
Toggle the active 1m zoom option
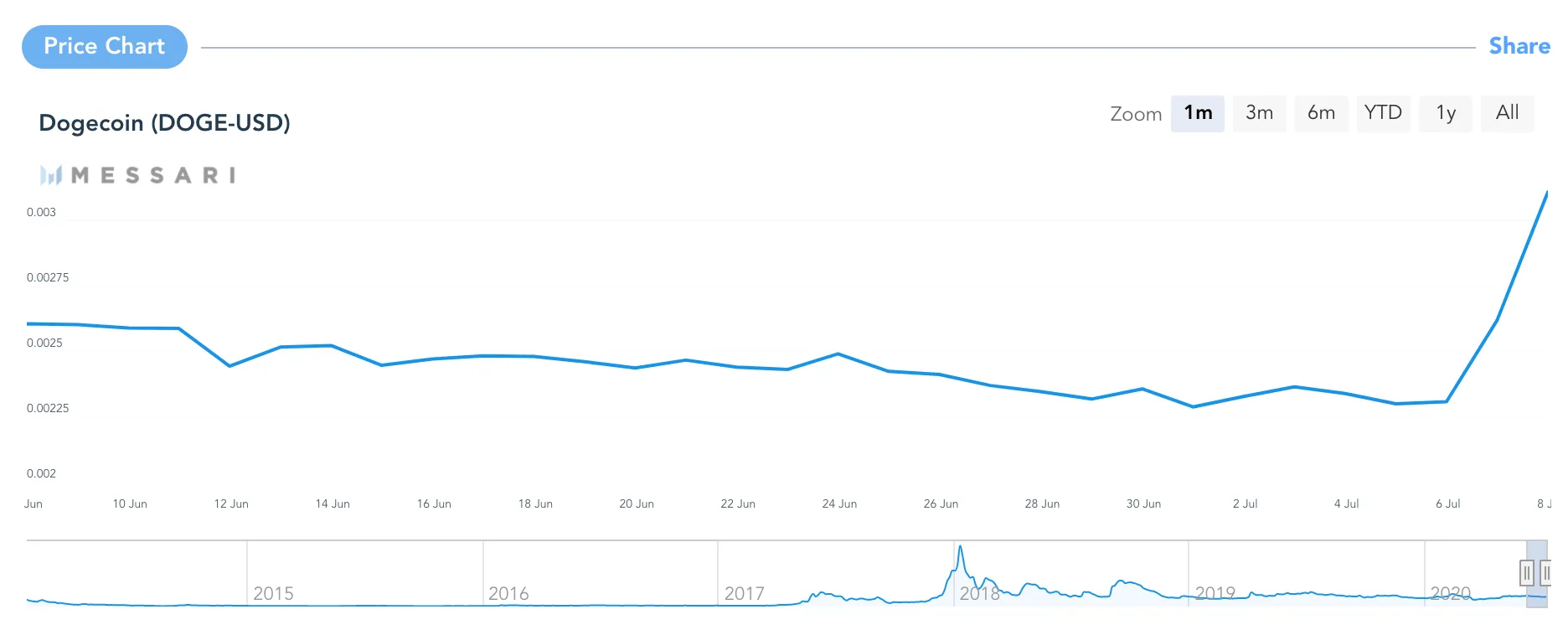tap(1198, 112)
